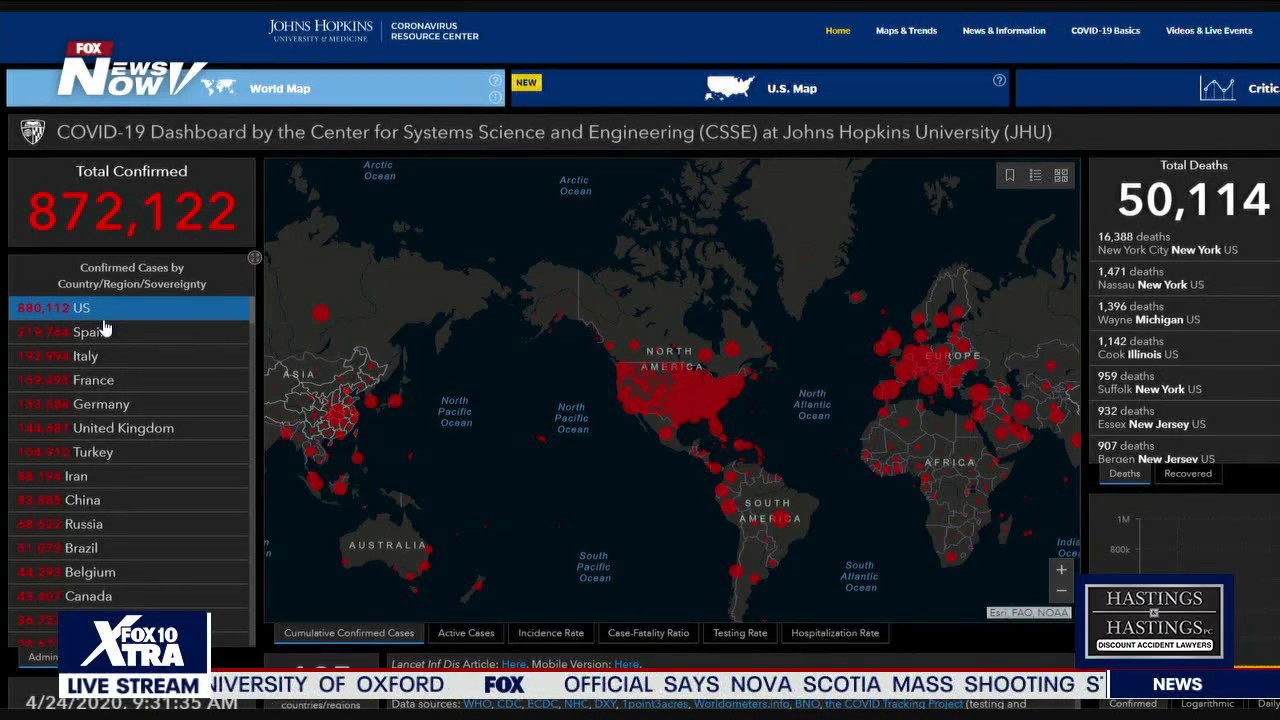Select the Testing Rate map tab
Viewport: 1280px width, 720px height.
tap(740, 633)
